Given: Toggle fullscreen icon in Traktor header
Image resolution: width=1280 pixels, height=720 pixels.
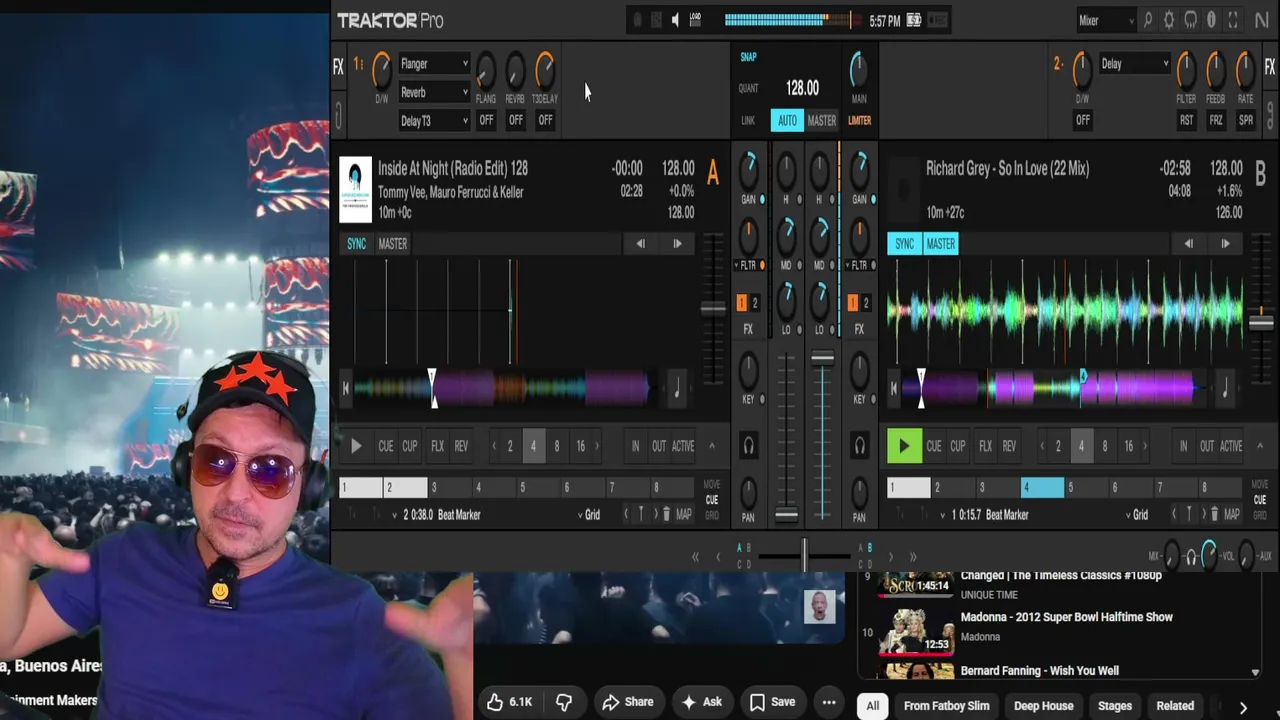Looking at the screenshot, I should pos(1233,20).
